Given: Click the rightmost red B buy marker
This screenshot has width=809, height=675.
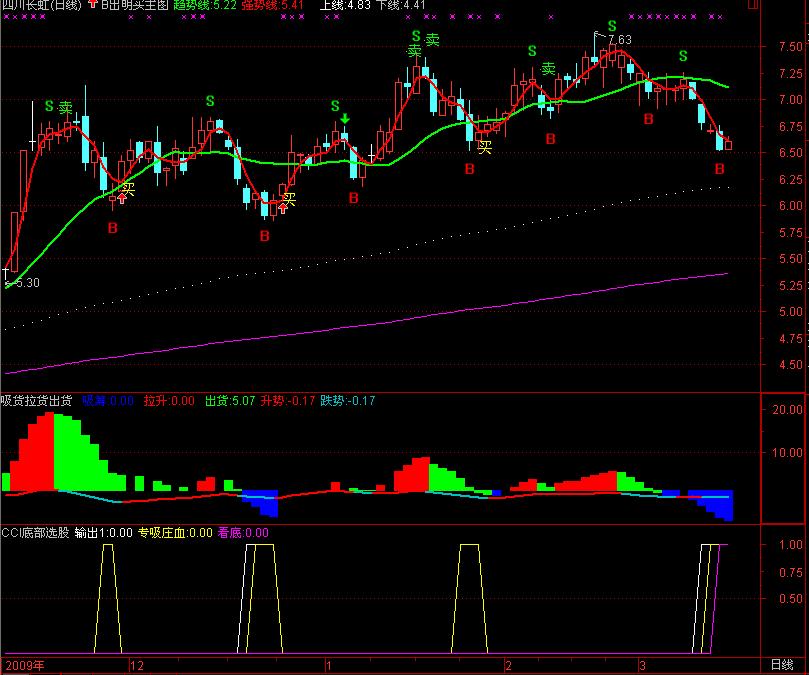Looking at the screenshot, I should coord(718,169).
